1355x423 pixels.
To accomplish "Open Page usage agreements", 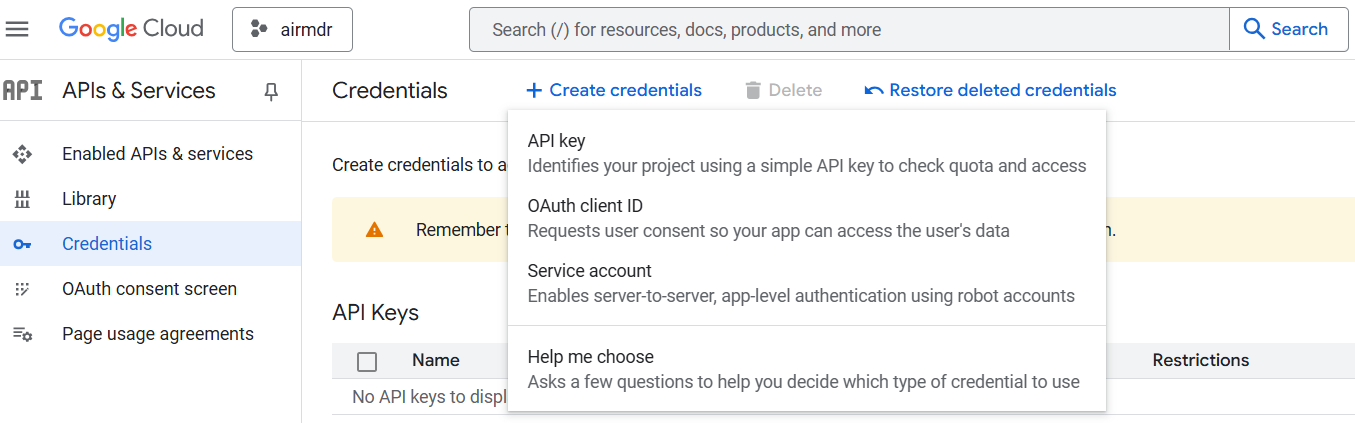I will coord(158,334).
